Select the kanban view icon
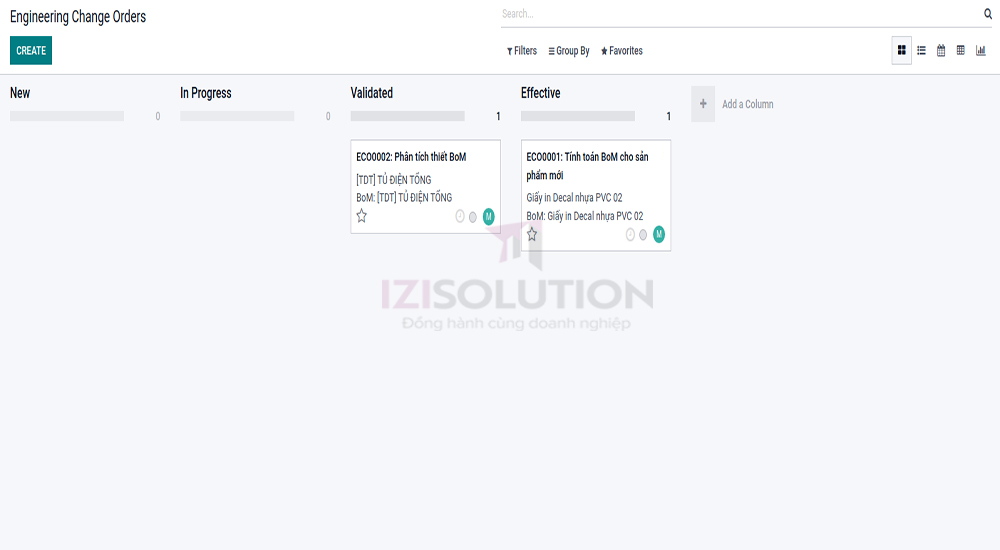Viewport: 1000px width, 550px height. 902,51
